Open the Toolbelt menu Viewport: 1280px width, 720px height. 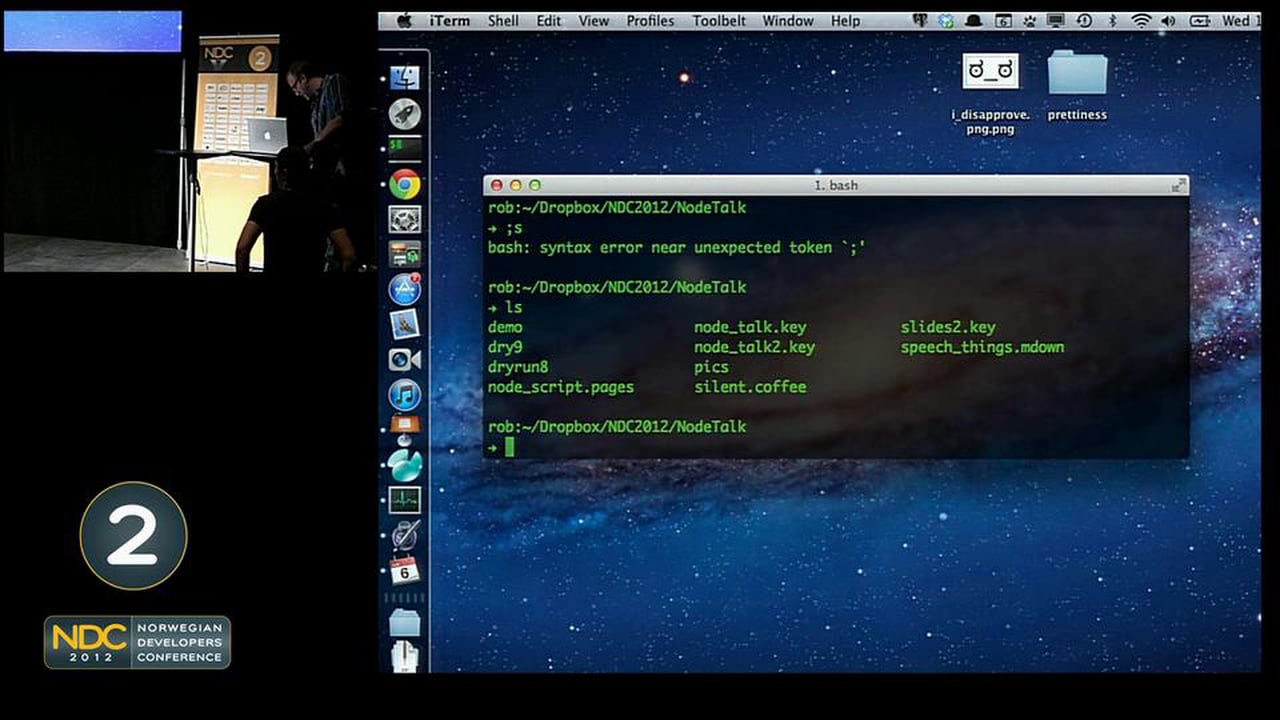click(x=718, y=21)
